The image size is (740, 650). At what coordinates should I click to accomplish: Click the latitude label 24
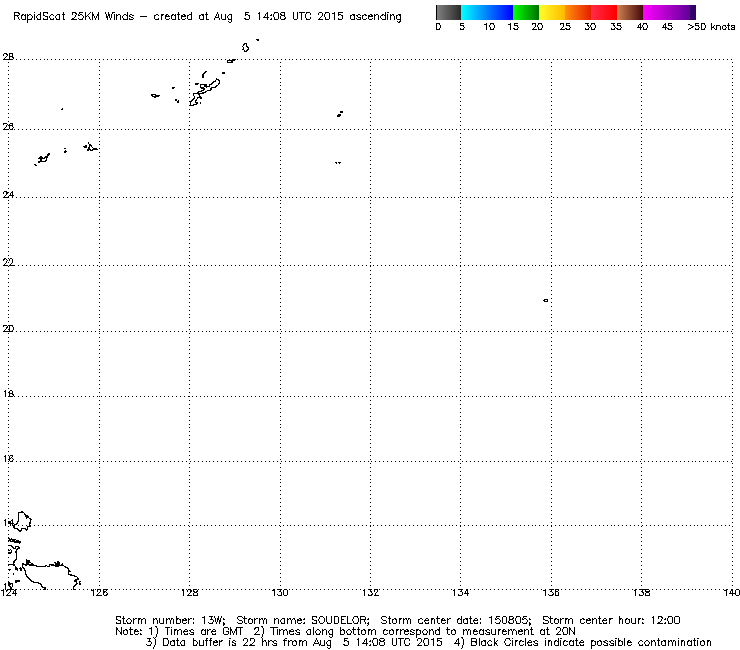coord(8,194)
